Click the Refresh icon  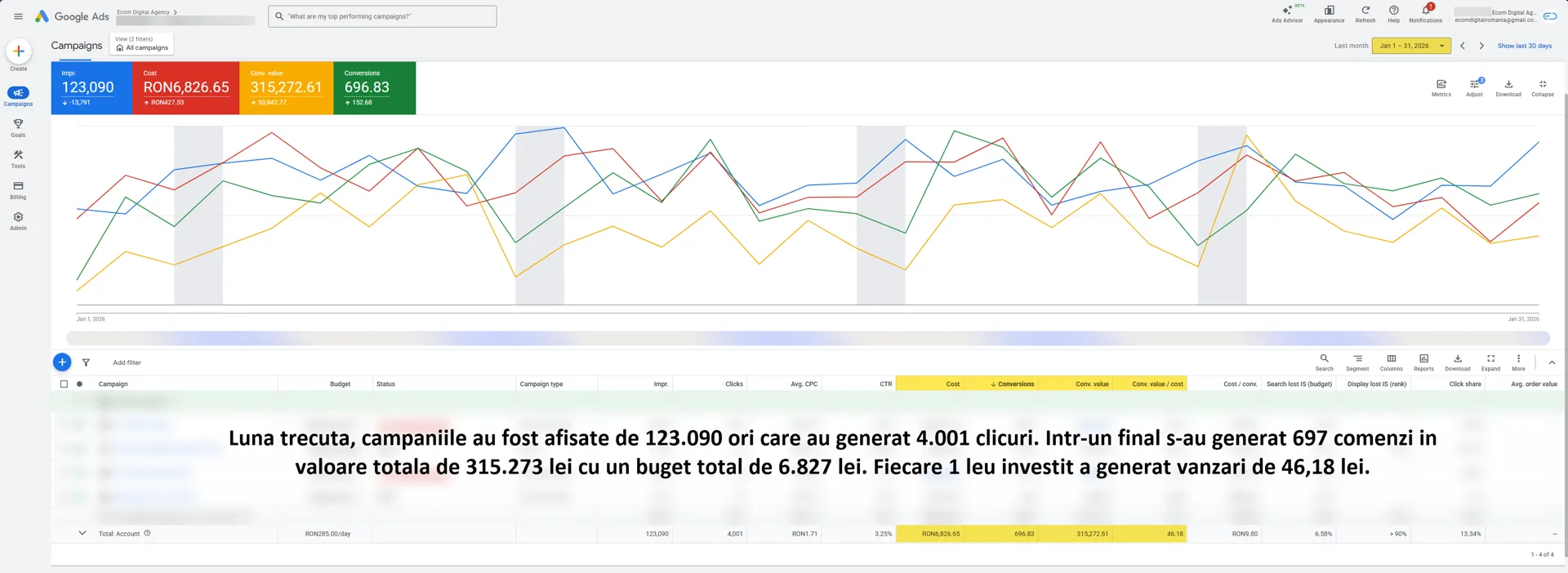click(x=1365, y=11)
